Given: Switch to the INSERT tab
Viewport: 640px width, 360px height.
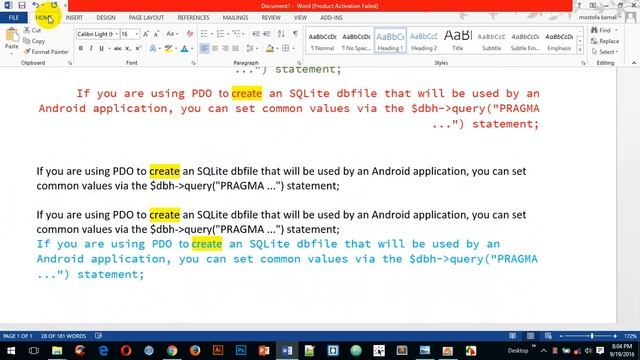Looking at the screenshot, I should 74,18.
